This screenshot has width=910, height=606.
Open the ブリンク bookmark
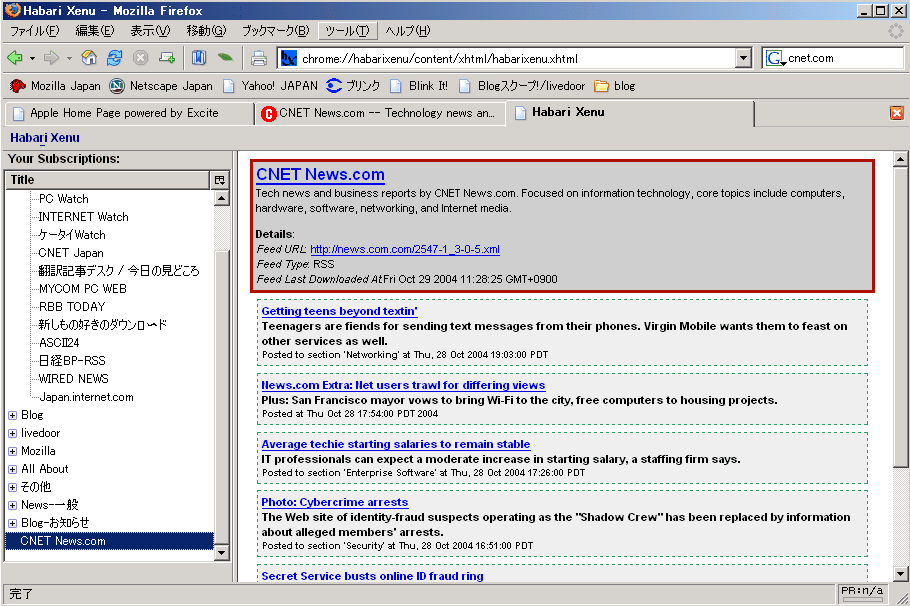(x=353, y=86)
